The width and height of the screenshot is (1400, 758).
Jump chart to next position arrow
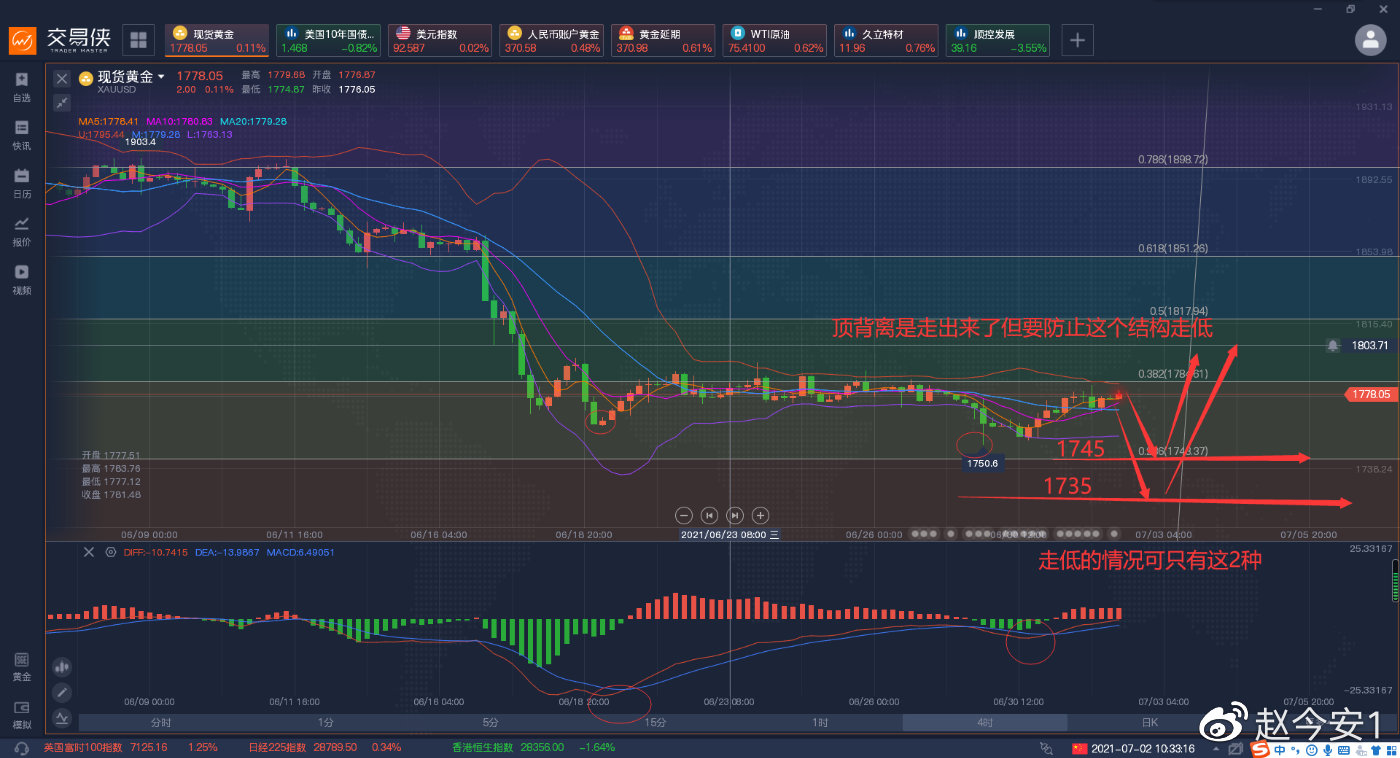(735, 515)
